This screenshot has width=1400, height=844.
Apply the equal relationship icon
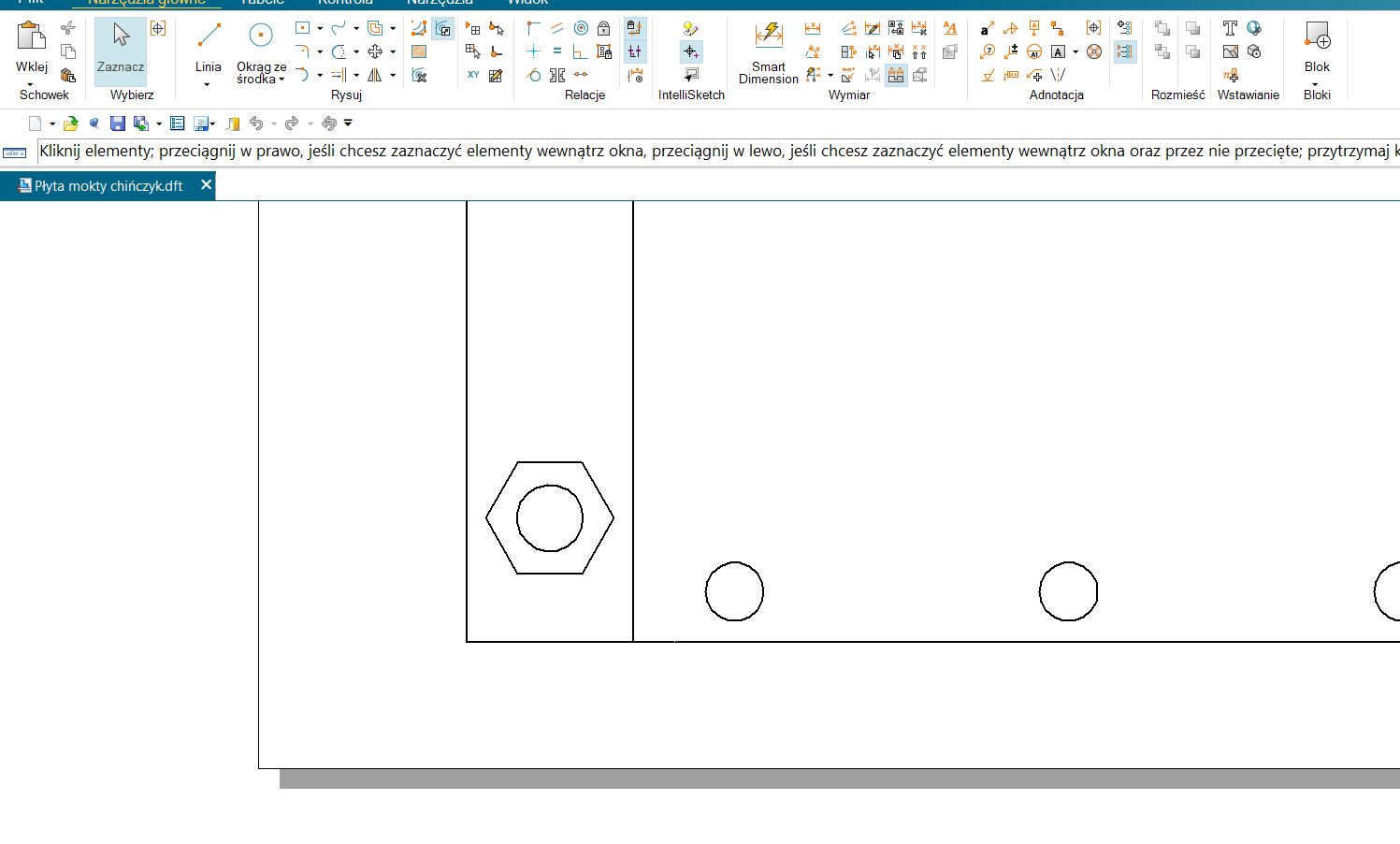557,51
